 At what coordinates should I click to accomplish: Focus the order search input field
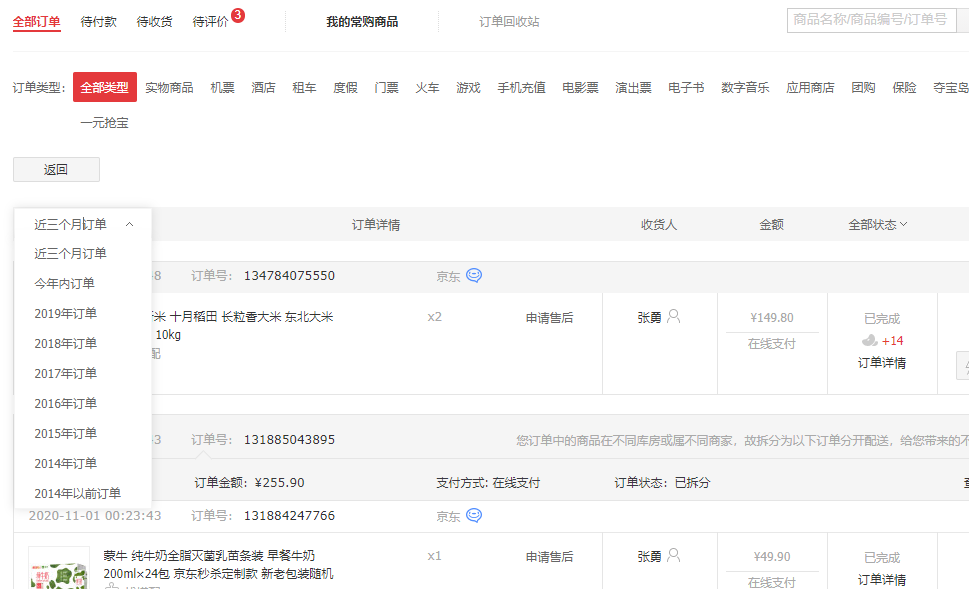(871, 20)
